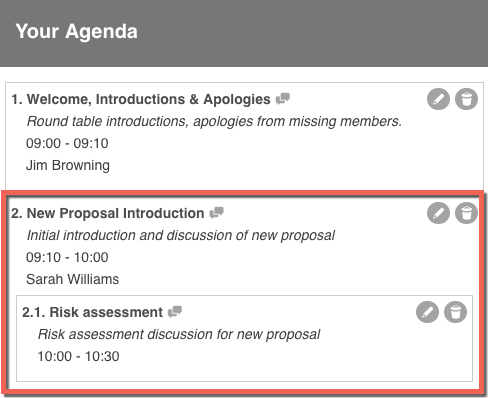Edit the New Proposal Introduction item

[x=438, y=213]
